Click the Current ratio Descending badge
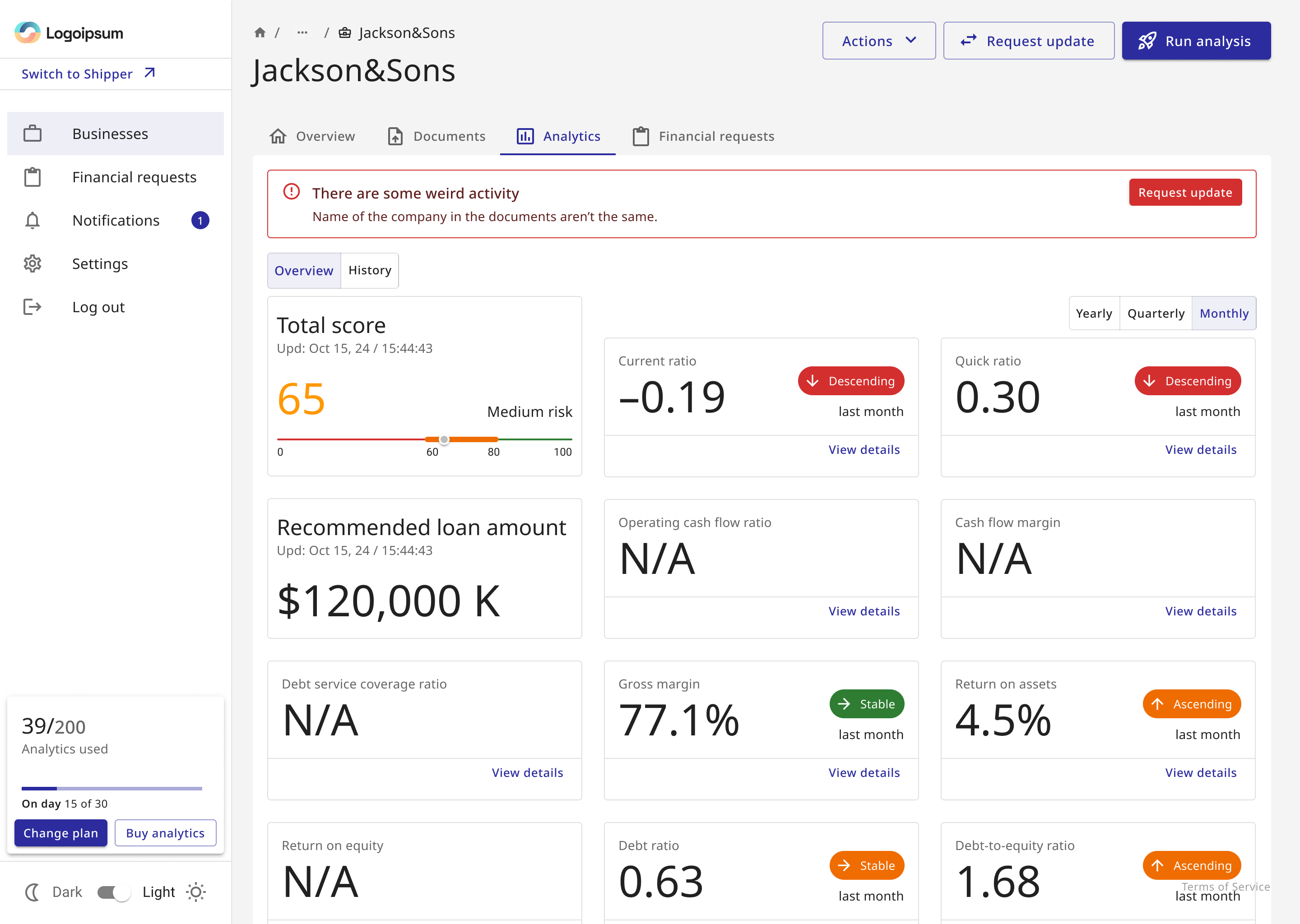The image size is (1300, 924). [x=851, y=381]
